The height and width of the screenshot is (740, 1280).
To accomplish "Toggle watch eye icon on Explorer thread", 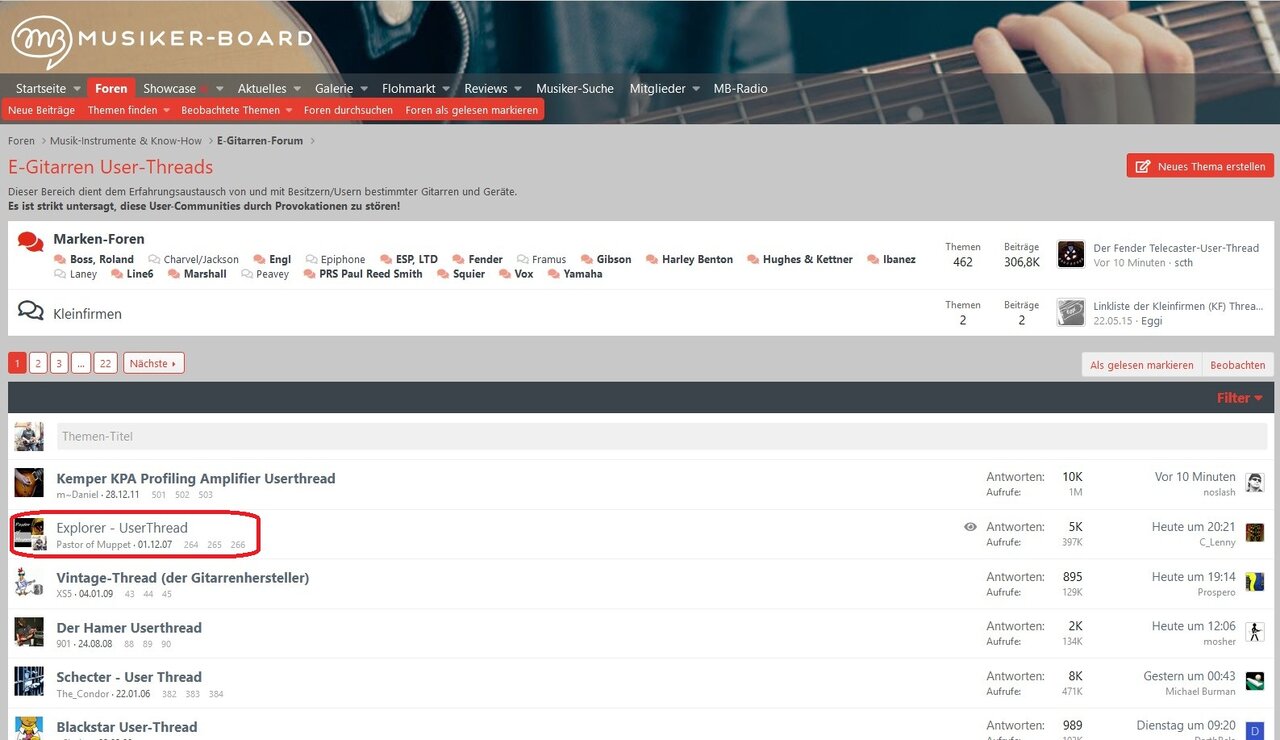I will click(x=970, y=527).
